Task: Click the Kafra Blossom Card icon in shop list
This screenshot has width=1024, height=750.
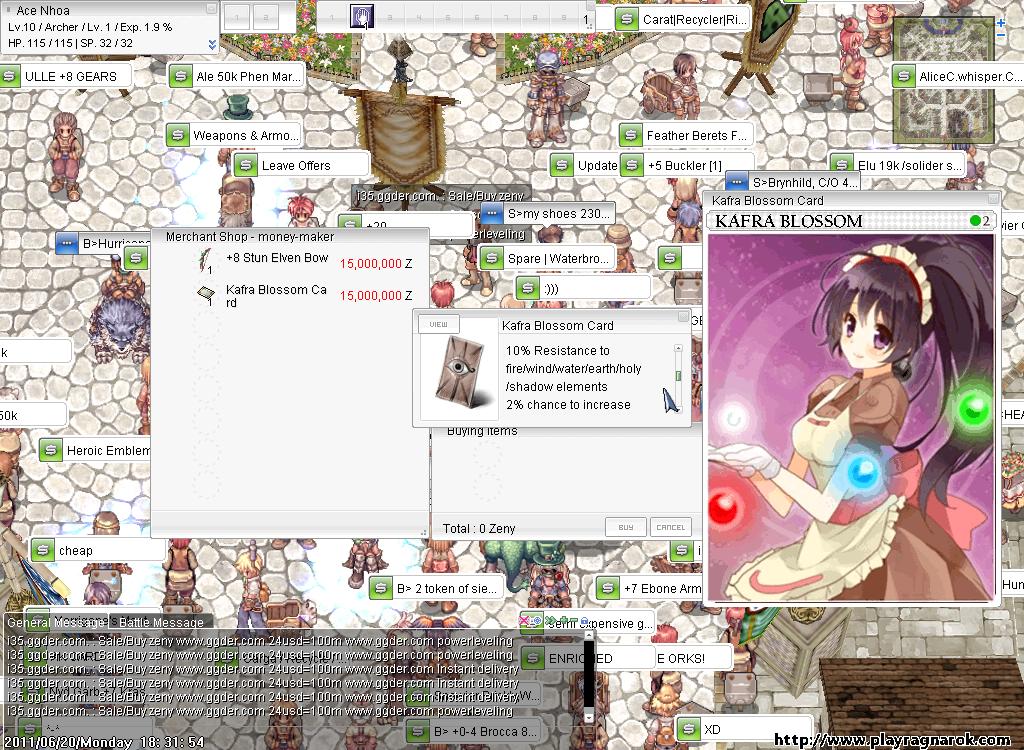Action: click(206, 293)
